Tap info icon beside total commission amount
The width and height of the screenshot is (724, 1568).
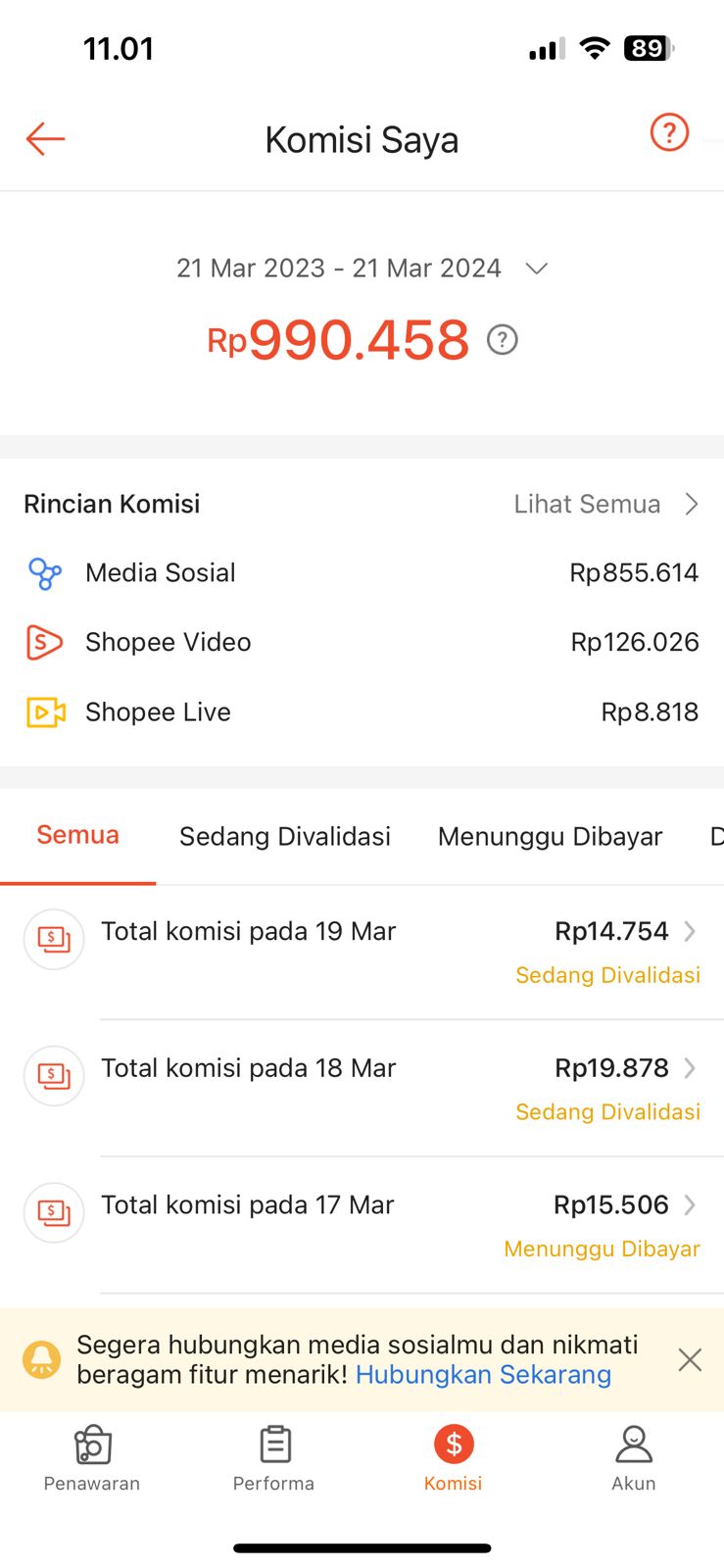[503, 340]
